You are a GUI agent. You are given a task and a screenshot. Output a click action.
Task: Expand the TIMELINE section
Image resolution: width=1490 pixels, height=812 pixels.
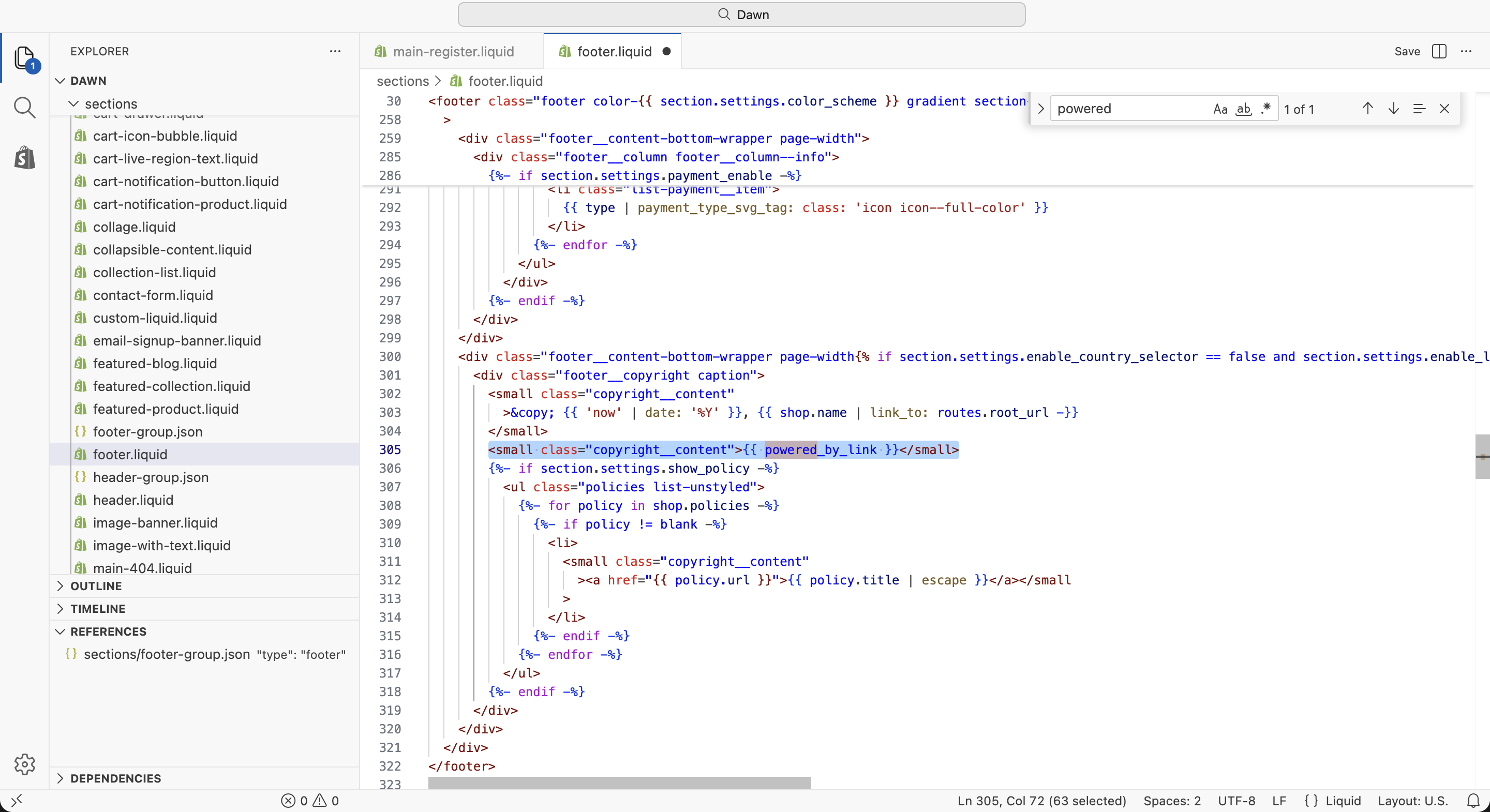coord(97,608)
